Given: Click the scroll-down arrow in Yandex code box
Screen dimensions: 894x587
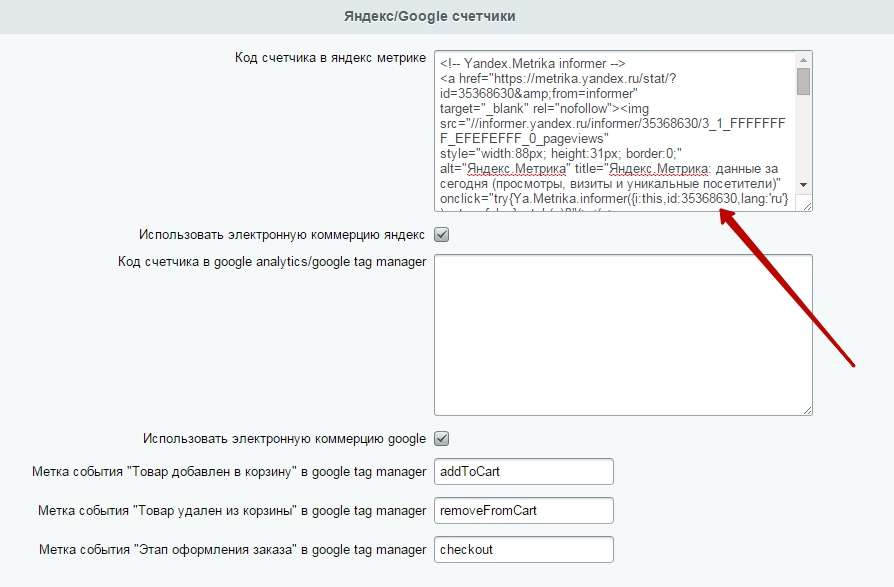Looking at the screenshot, I should coord(803,185).
